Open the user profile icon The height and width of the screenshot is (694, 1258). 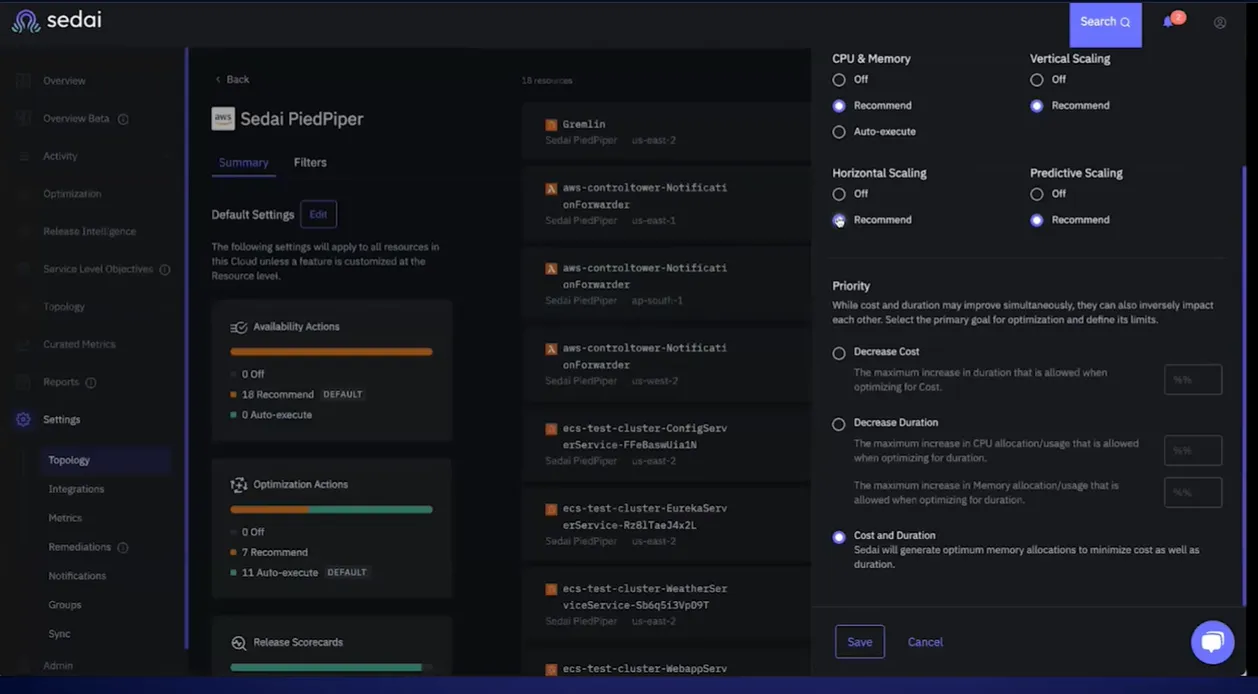tap(1220, 23)
